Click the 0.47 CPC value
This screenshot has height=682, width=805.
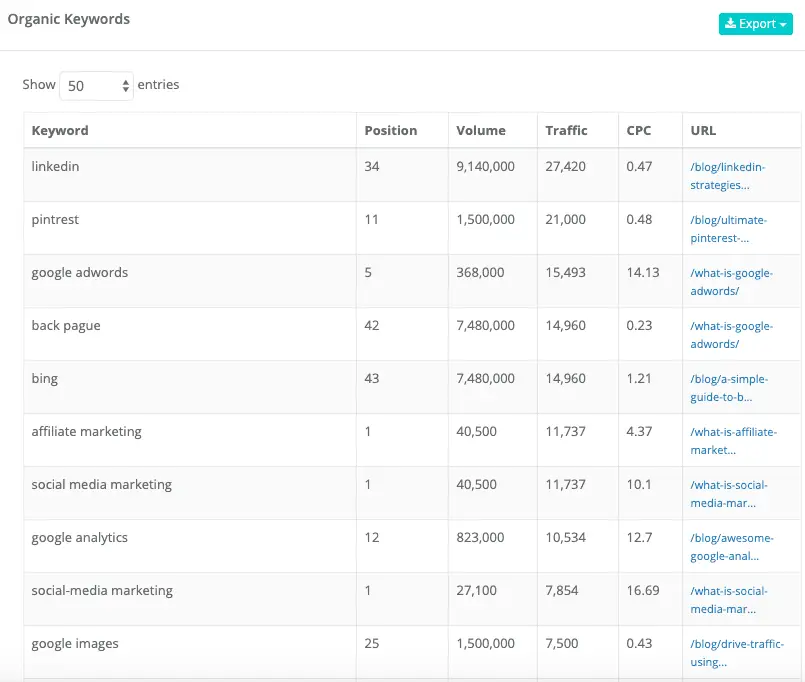pyautogui.click(x=639, y=166)
